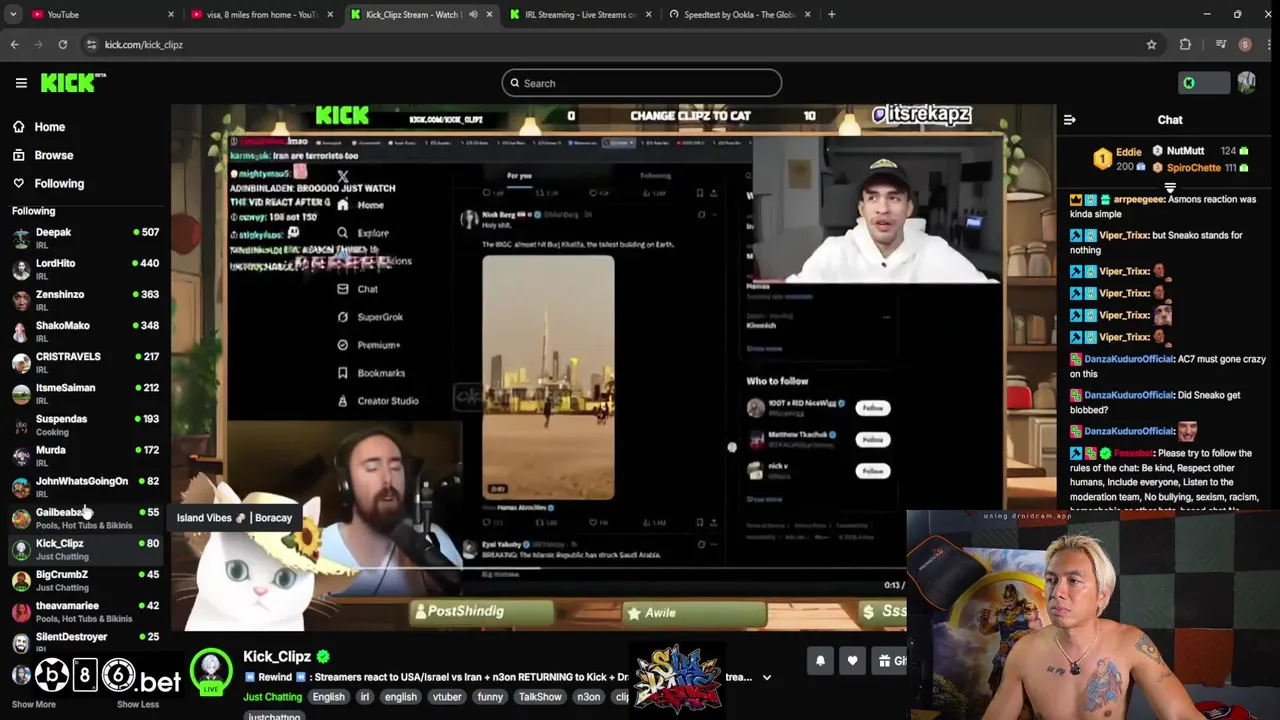This screenshot has width=1280, height=720.
Task: Click the TalkShow tag
Action: 540,697
